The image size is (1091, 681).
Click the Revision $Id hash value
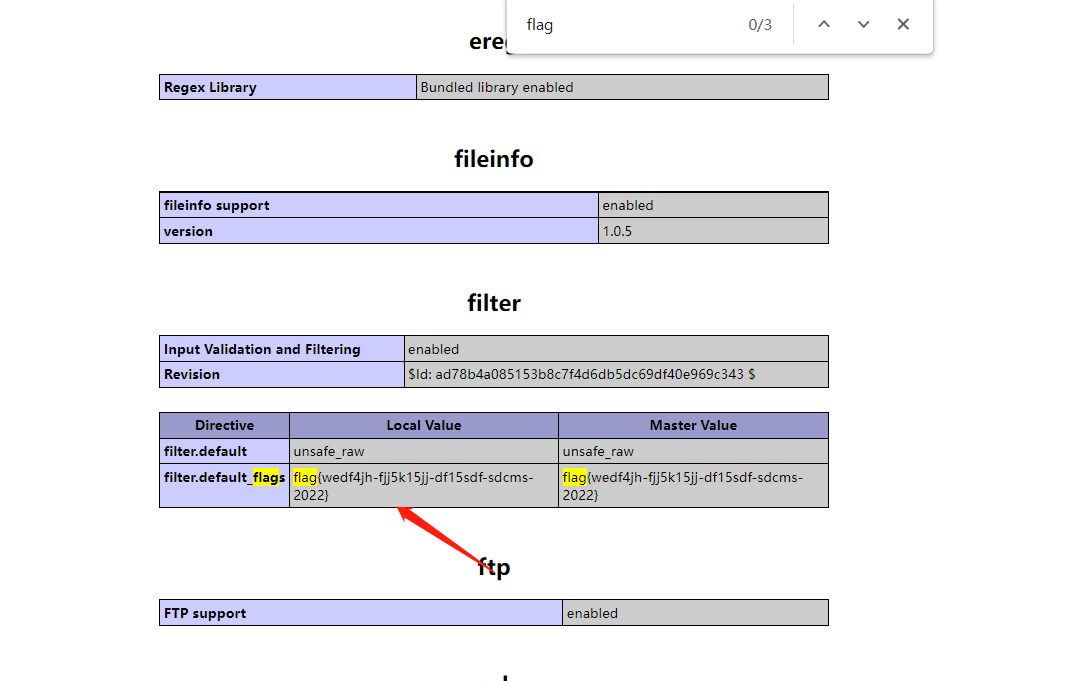coord(581,374)
